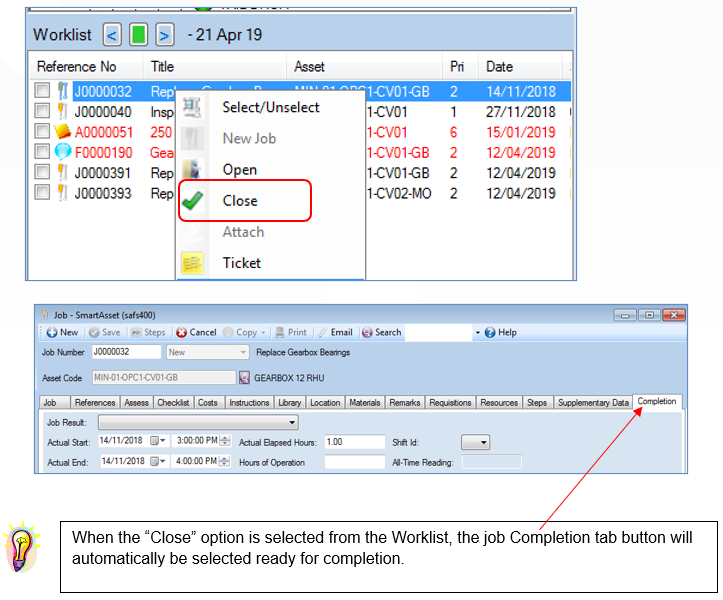Click the blue bubble icon beside F0000190
This screenshot has height=600, width=723.
point(63,151)
